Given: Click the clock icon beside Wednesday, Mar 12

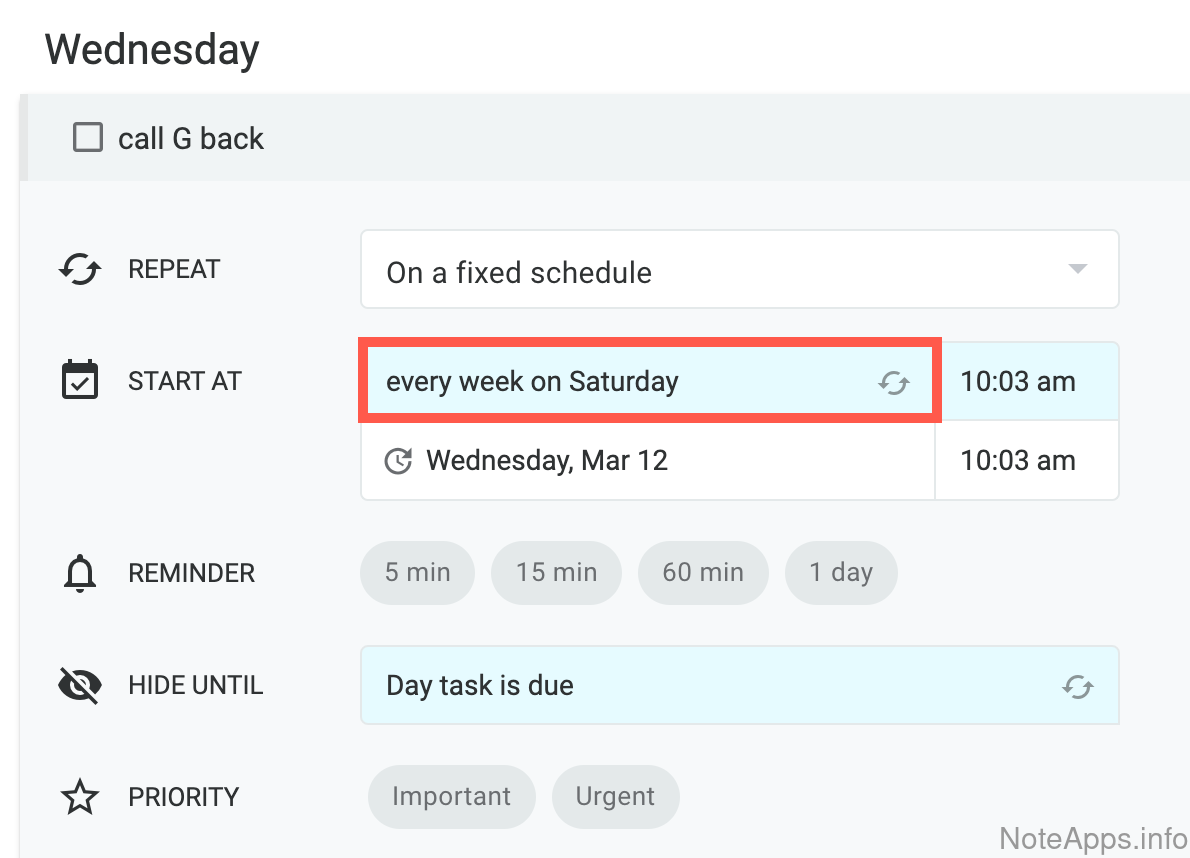Looking at the screenshot, I should (x=398, y=461).
